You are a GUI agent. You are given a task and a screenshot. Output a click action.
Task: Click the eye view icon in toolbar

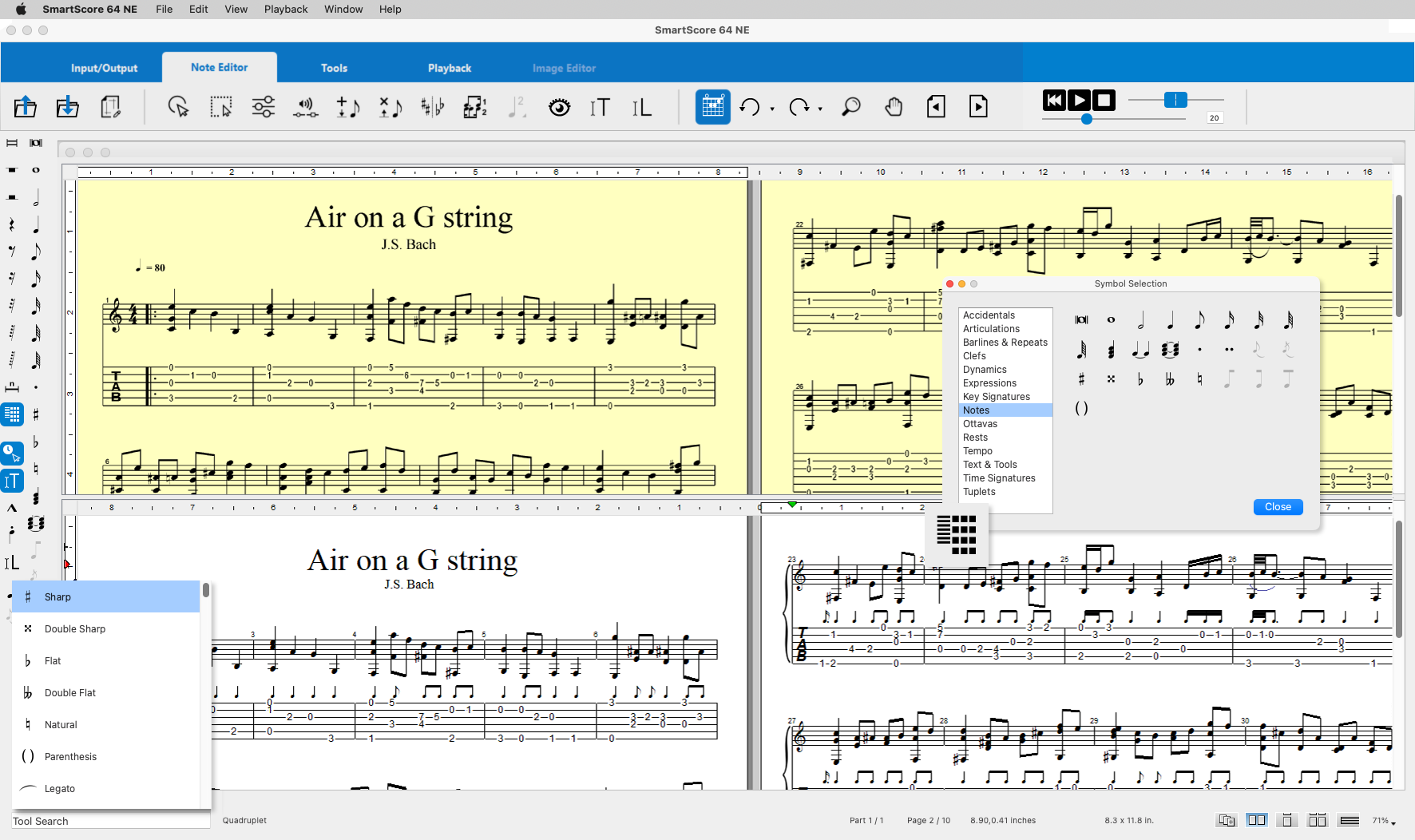(560, 106)
